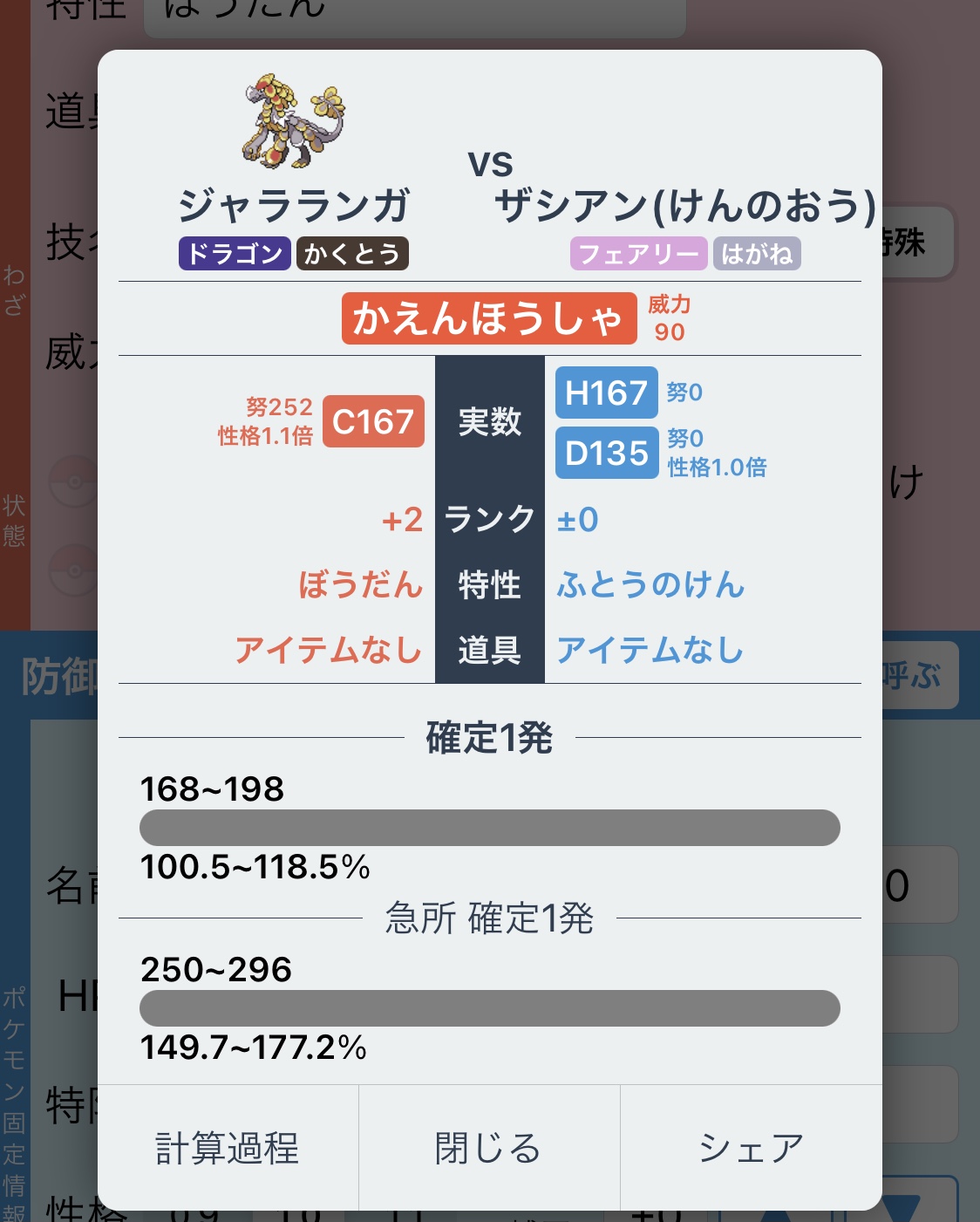
Task: Open 計算過程 calculation details
Action: coord(228,1148)
